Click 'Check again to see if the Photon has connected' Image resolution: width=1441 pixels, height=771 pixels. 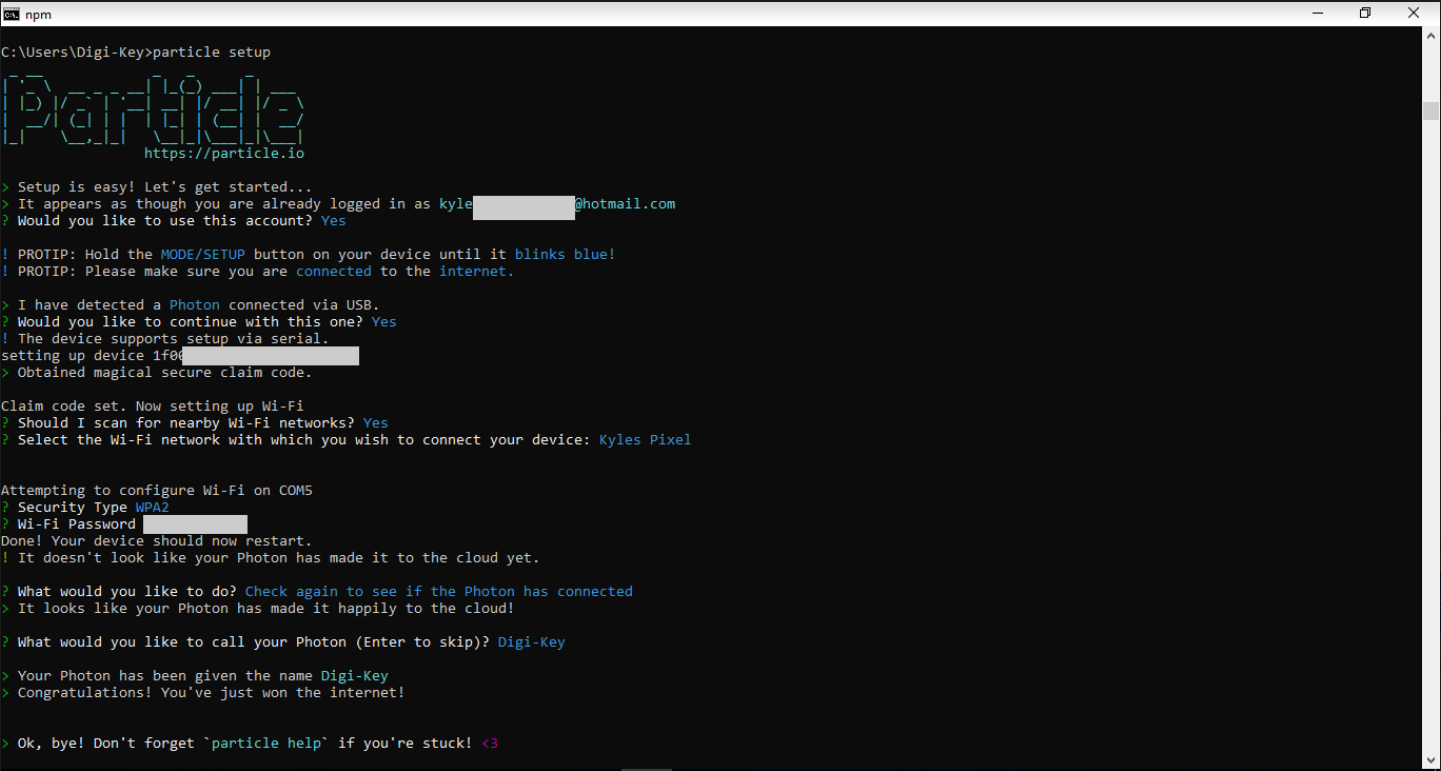pos(439,591)
